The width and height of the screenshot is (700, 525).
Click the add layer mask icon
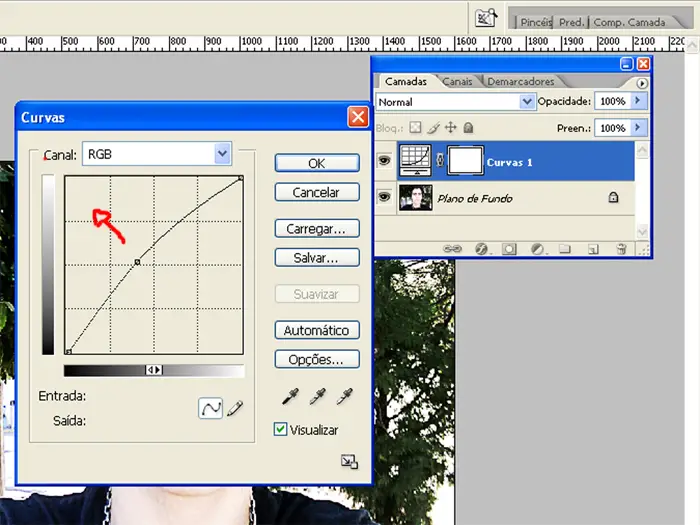pyautogui.click(x=508, y=248)
